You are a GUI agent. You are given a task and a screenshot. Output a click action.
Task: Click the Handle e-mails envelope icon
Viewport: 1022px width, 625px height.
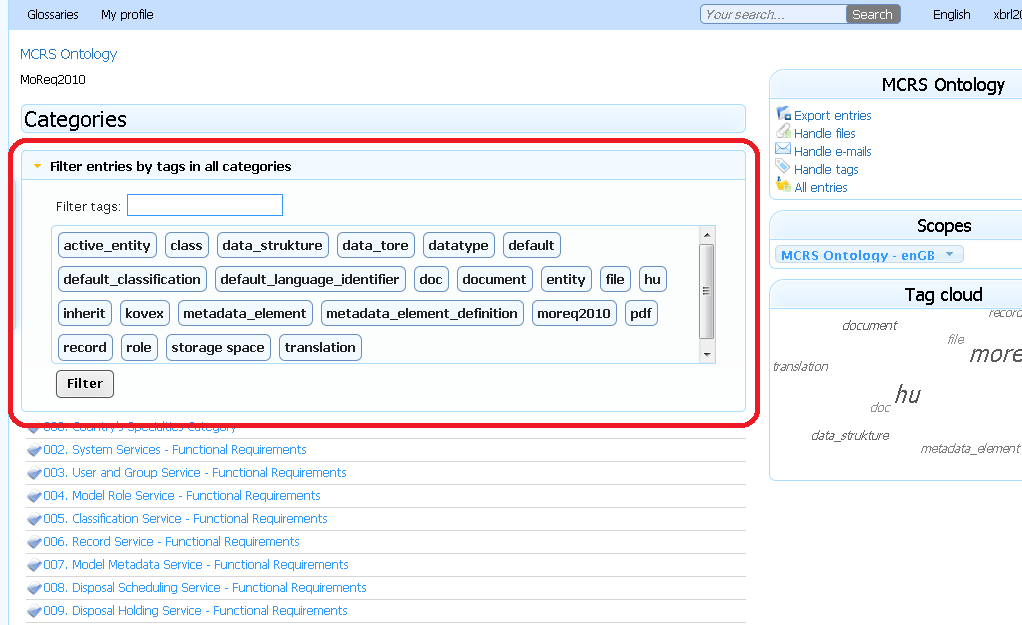(783, 149)
